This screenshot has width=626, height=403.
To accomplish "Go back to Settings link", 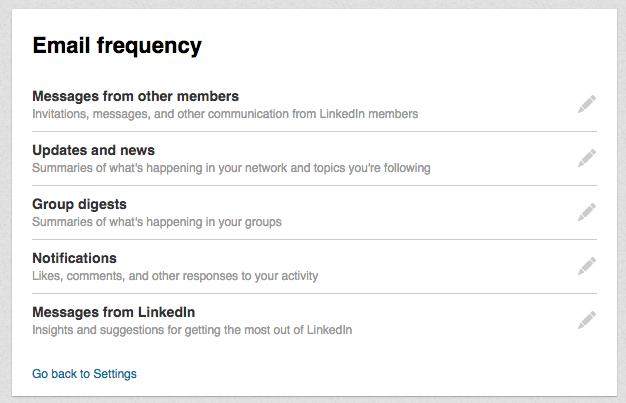I will click(x=84, y=374).
